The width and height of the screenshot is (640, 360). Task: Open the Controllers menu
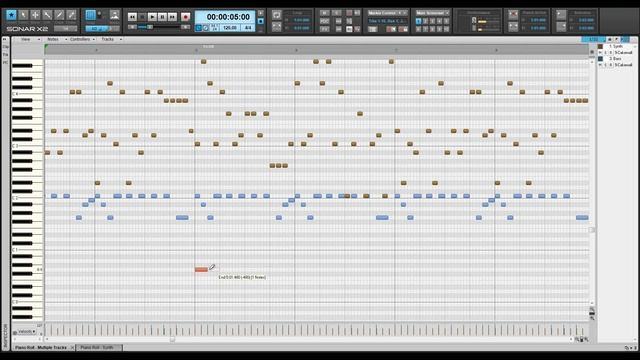80,39
